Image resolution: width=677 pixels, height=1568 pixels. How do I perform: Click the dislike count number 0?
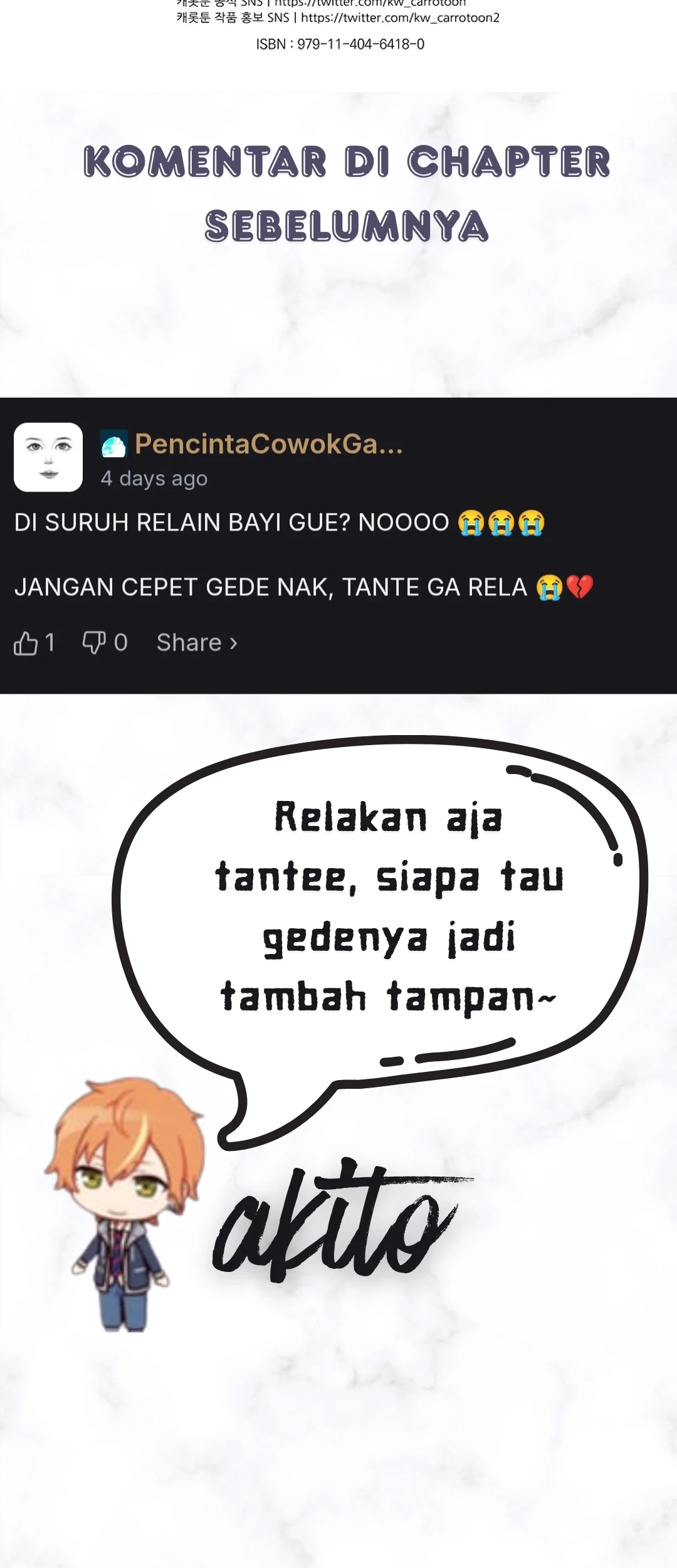pyautogui.click(x=121, y=643)
